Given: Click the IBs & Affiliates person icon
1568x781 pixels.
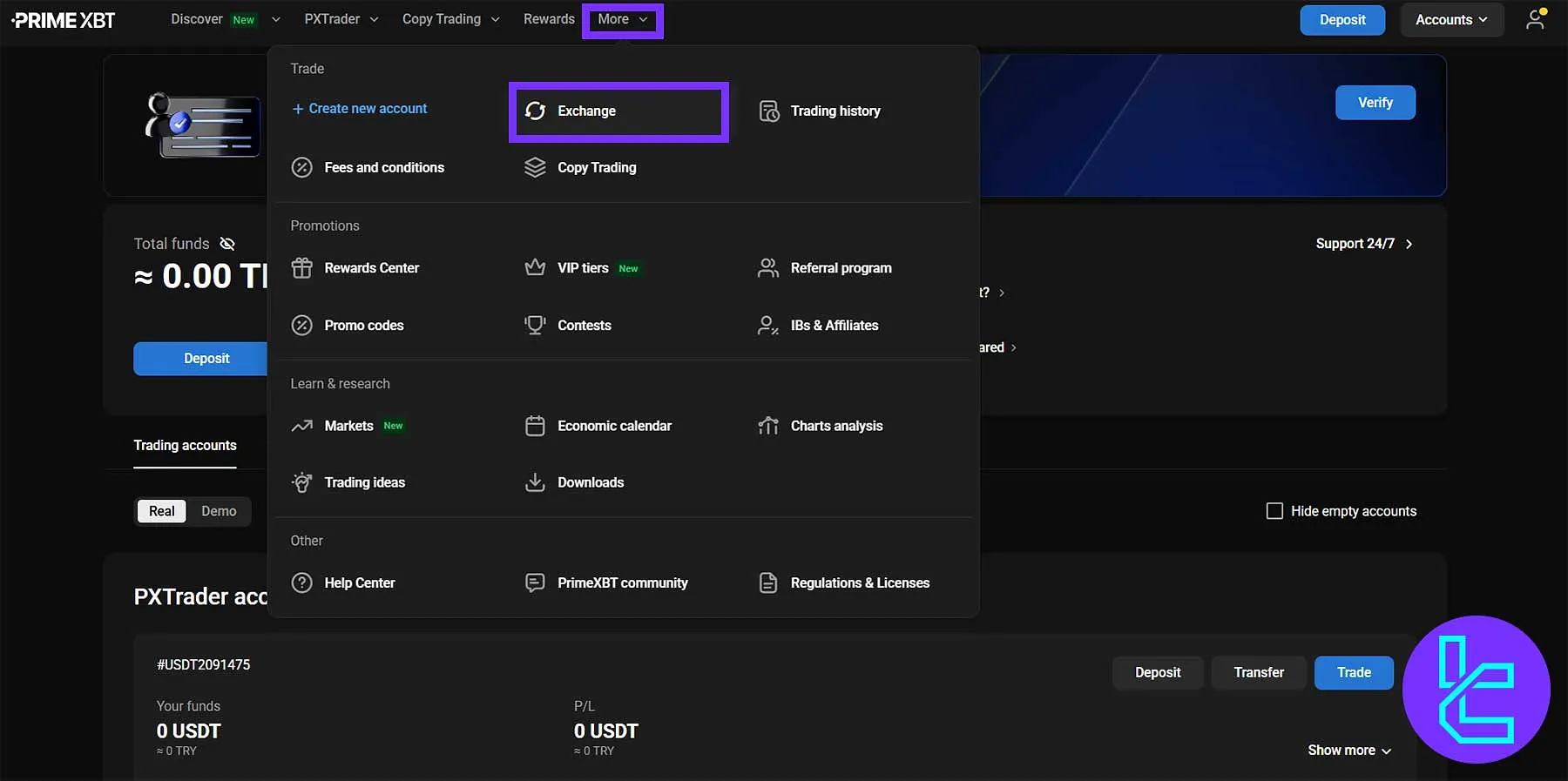Looking at the screenshot, I should pos(768,325).
